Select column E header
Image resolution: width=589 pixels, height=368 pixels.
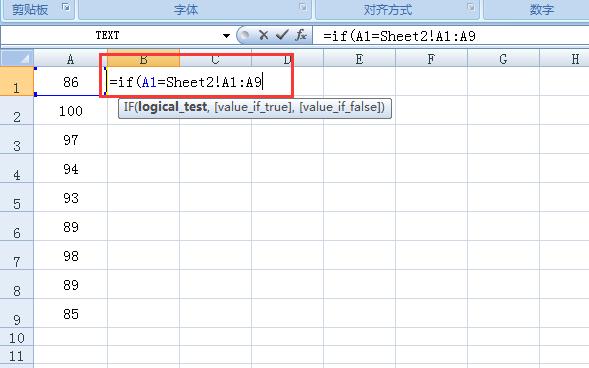pyautogui.click(x=359, y=59)
